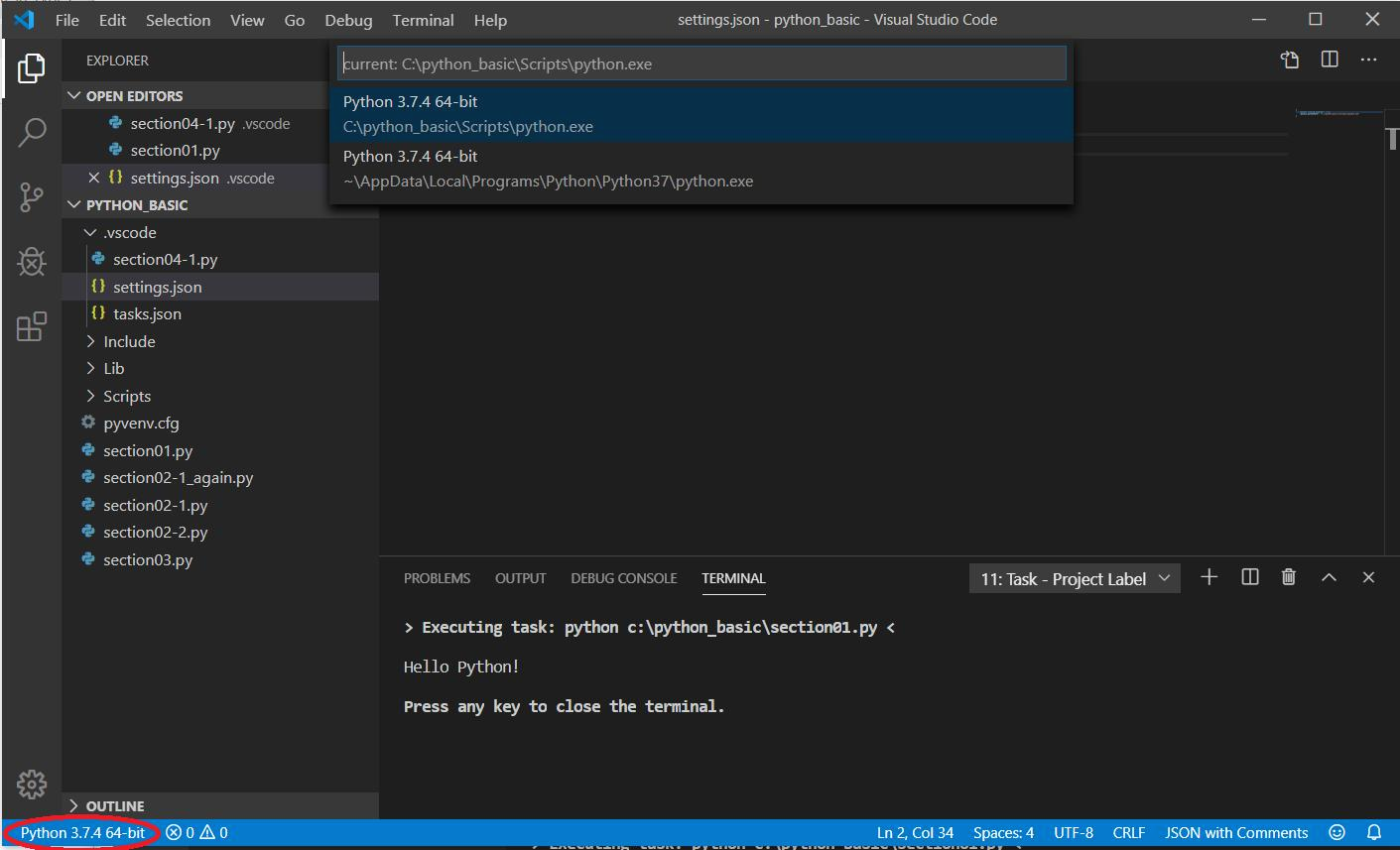Change line ending via CRLF
This screenshot has width=1400, height=850.
(1129, 833)
